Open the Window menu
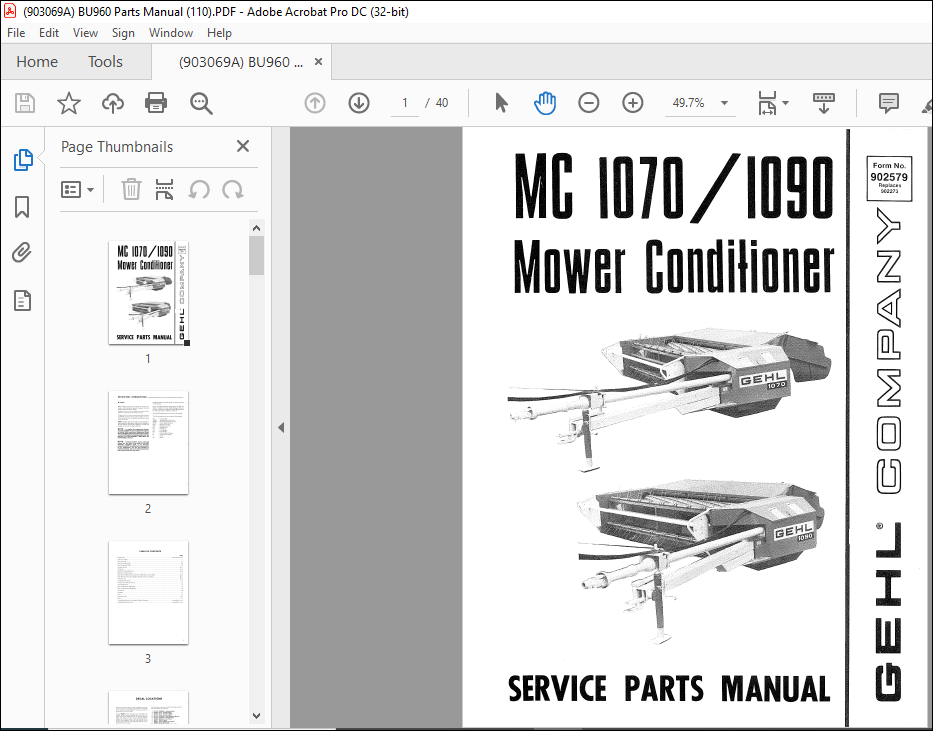The width and height of the screenshot is (933, 731). (171, 33)
